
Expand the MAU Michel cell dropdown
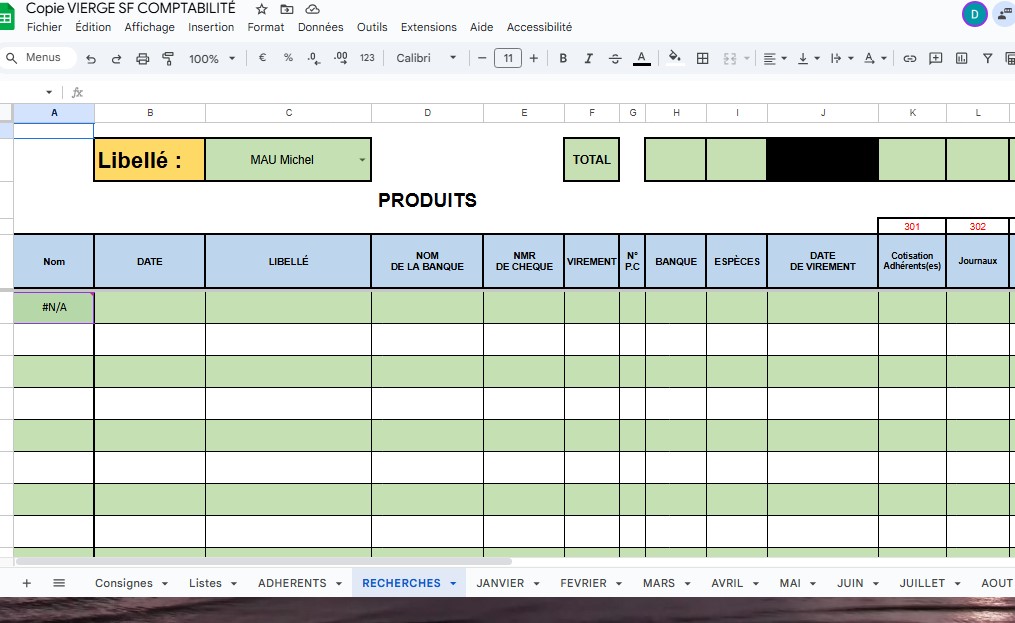[x=362, y=160]
